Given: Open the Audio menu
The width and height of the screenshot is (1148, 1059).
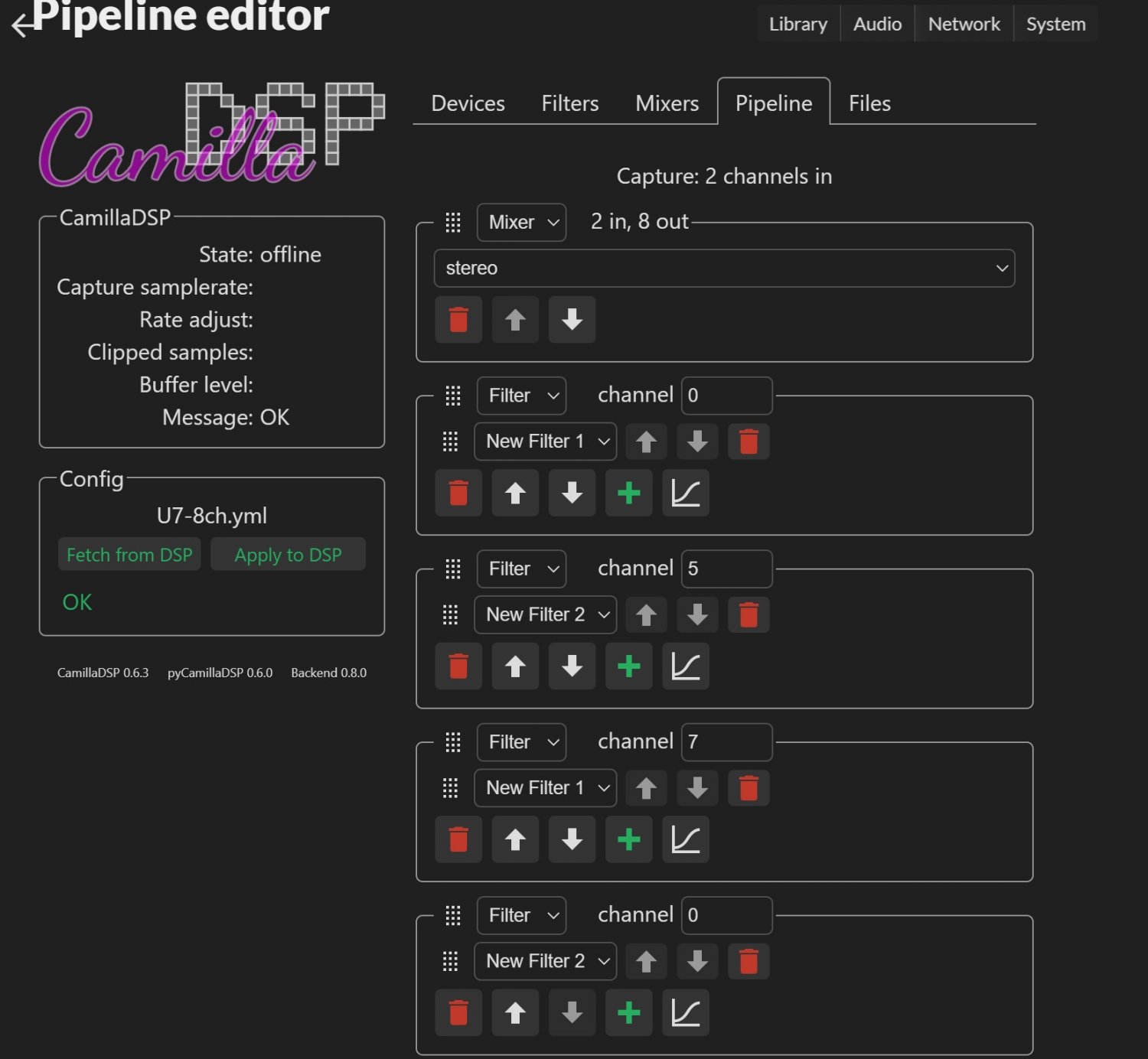Looking at the screenshot, I should coord(877,24).
